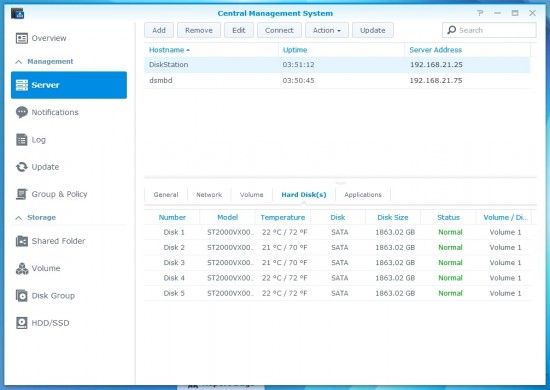Screen dimensions: 550x390
Task: Switch to the Applications tab
Action: [x=363, y=195]
